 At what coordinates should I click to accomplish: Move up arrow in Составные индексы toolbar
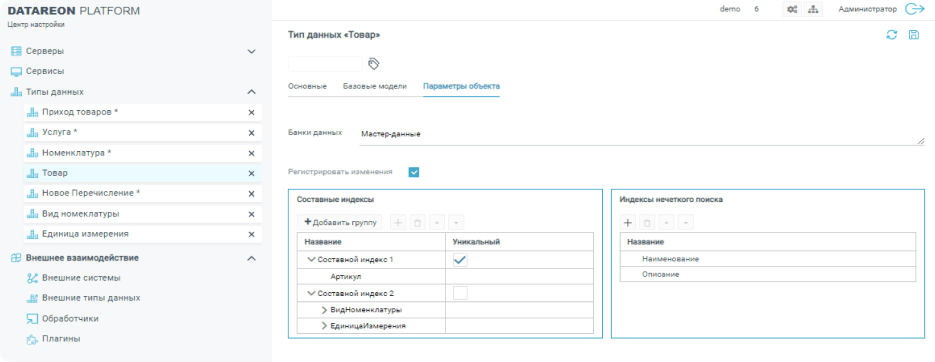[436, 222]
